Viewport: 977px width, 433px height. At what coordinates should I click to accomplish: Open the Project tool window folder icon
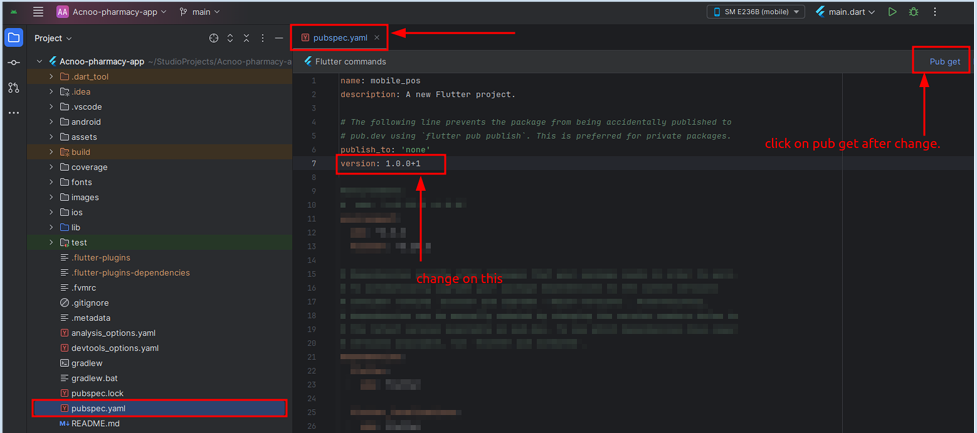coord(13,38)
